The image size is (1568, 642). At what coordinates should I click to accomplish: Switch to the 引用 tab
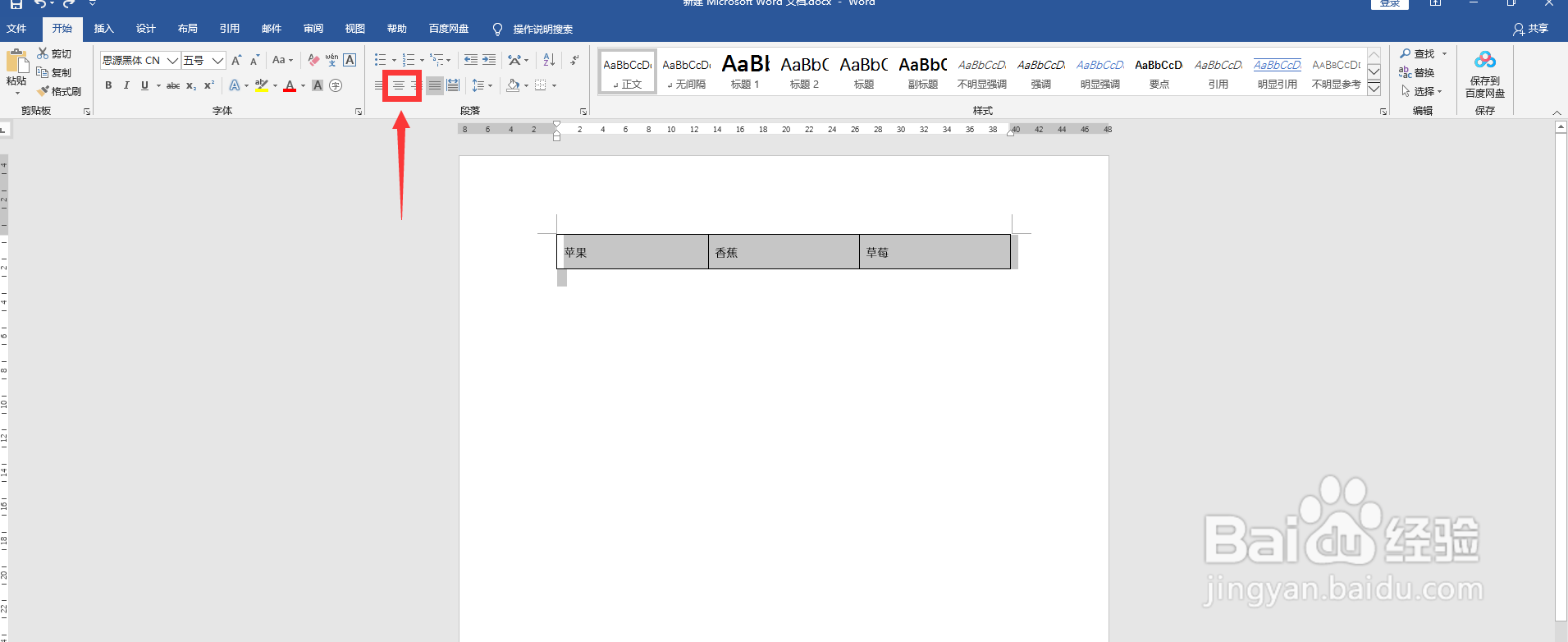229,29
